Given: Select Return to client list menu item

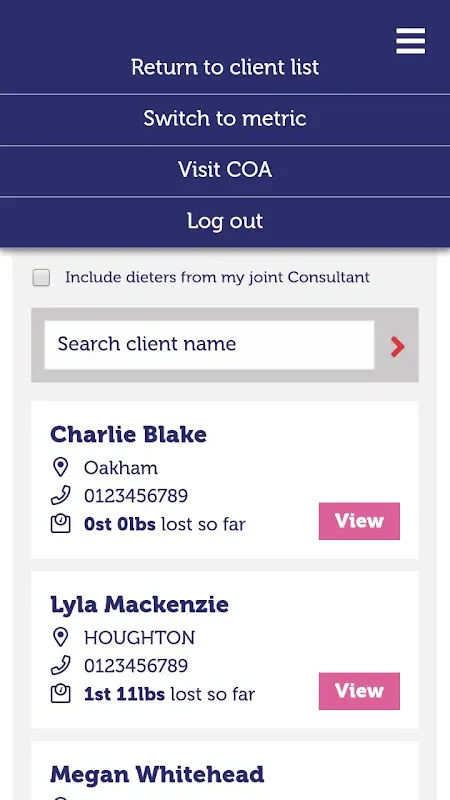Looking at the screenshot, I should 225,67.
